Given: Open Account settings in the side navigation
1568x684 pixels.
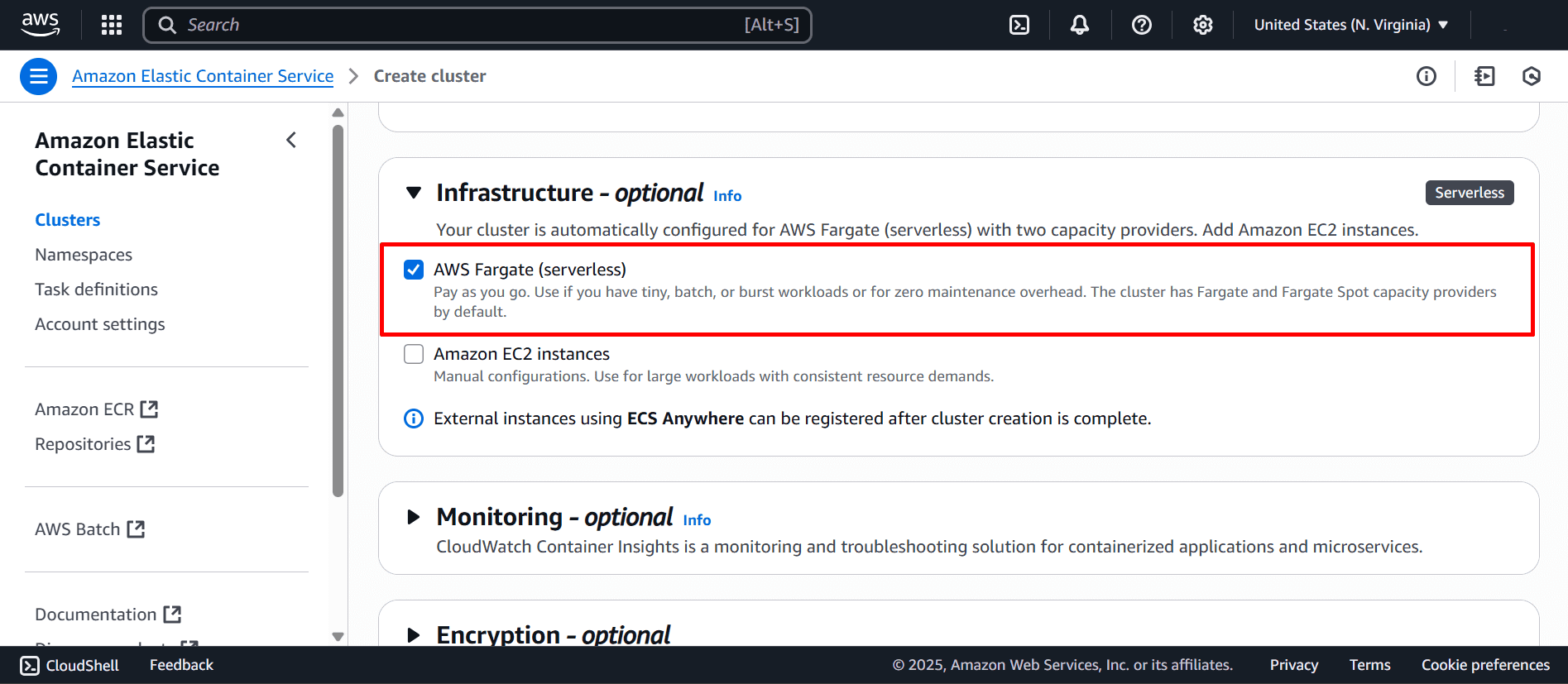Looking at the screenshot, I should point(100,324).
